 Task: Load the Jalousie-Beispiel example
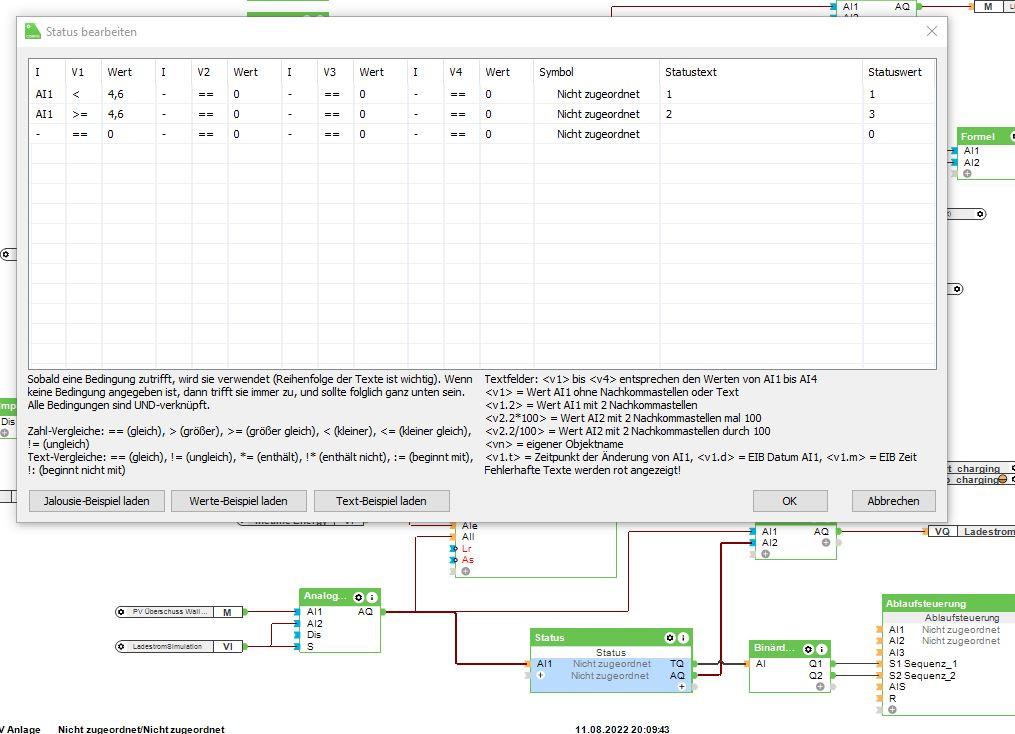click(x=97, y=501)
